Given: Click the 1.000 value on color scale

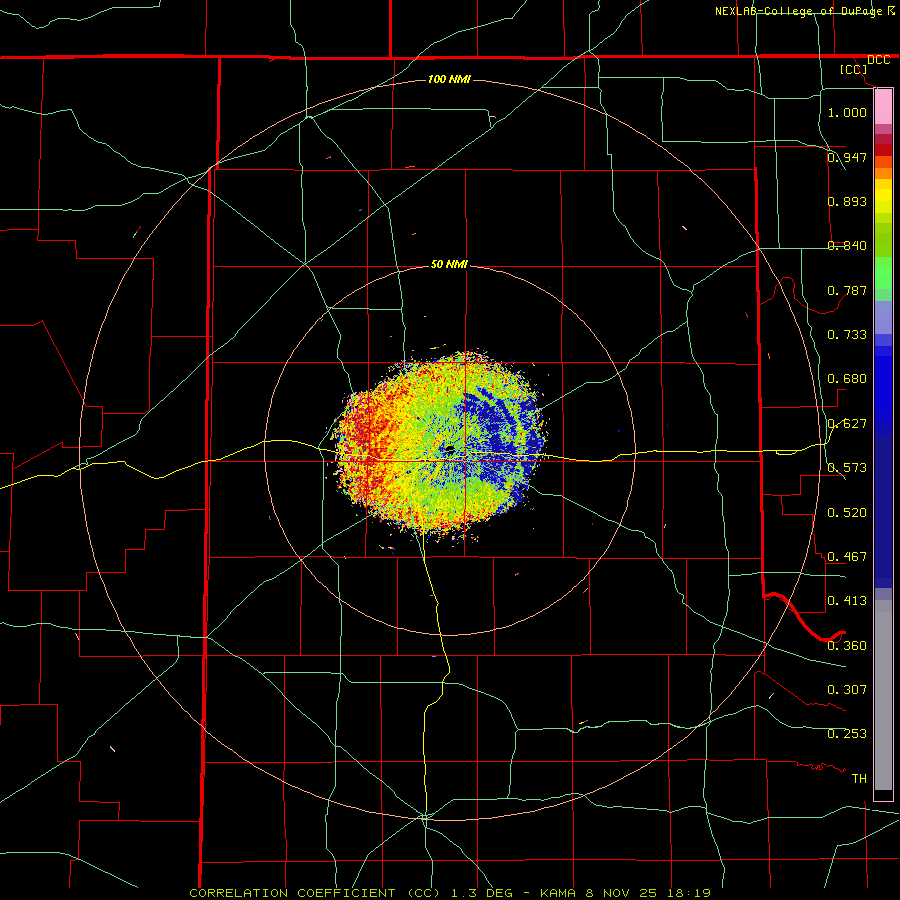Looking at the screenshot, I should click(847, 112).
